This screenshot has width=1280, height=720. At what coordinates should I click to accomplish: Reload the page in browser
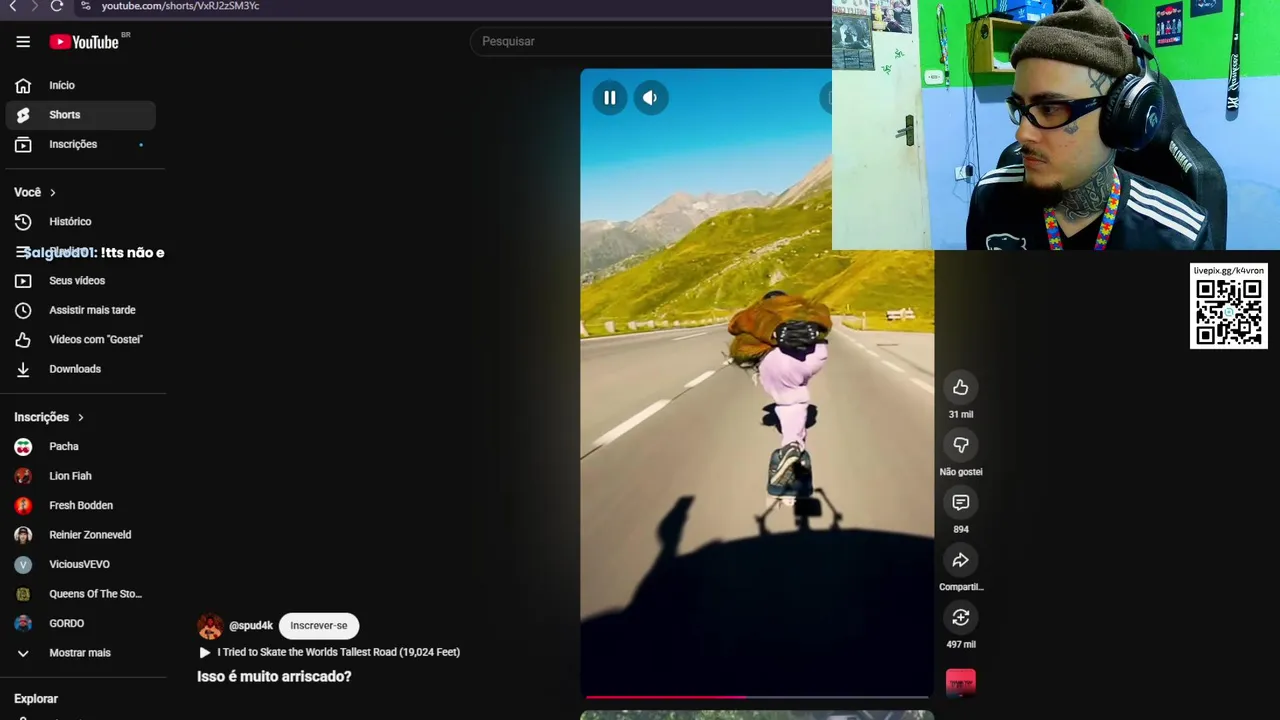(57, 6)
